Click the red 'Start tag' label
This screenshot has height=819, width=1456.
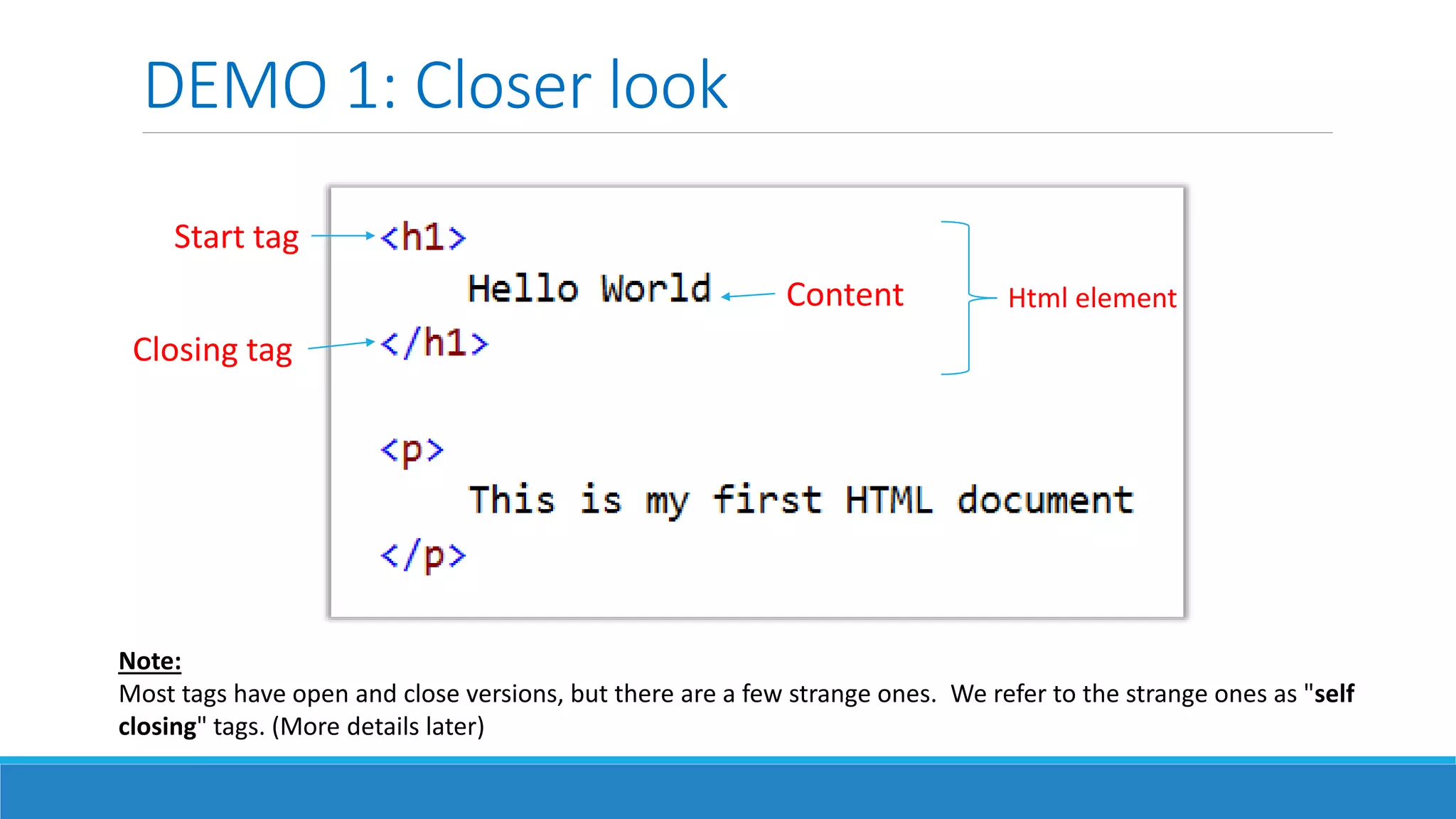[236, 237]
